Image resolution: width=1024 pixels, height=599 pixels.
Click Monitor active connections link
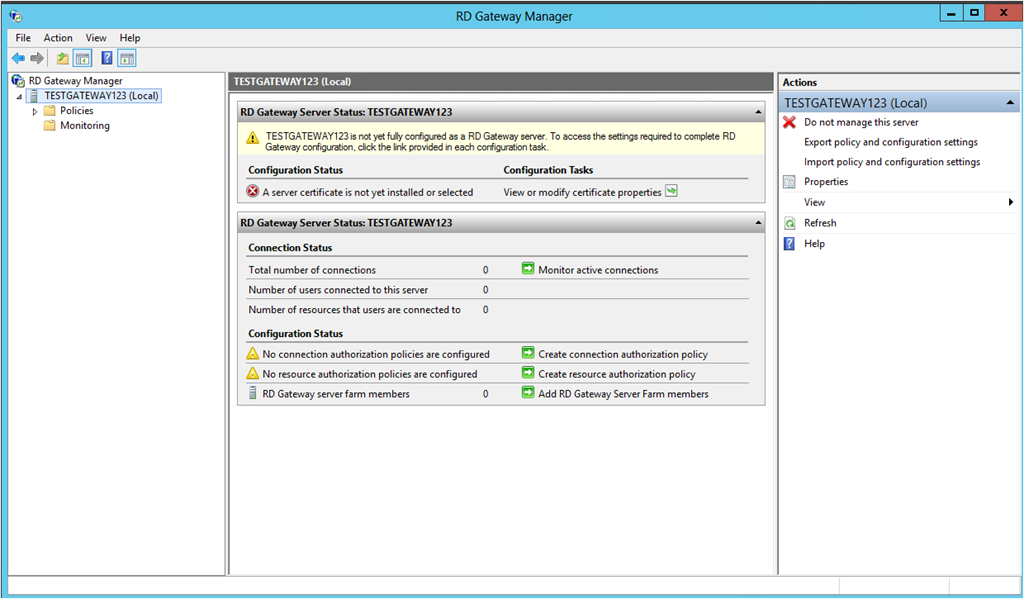598,270
